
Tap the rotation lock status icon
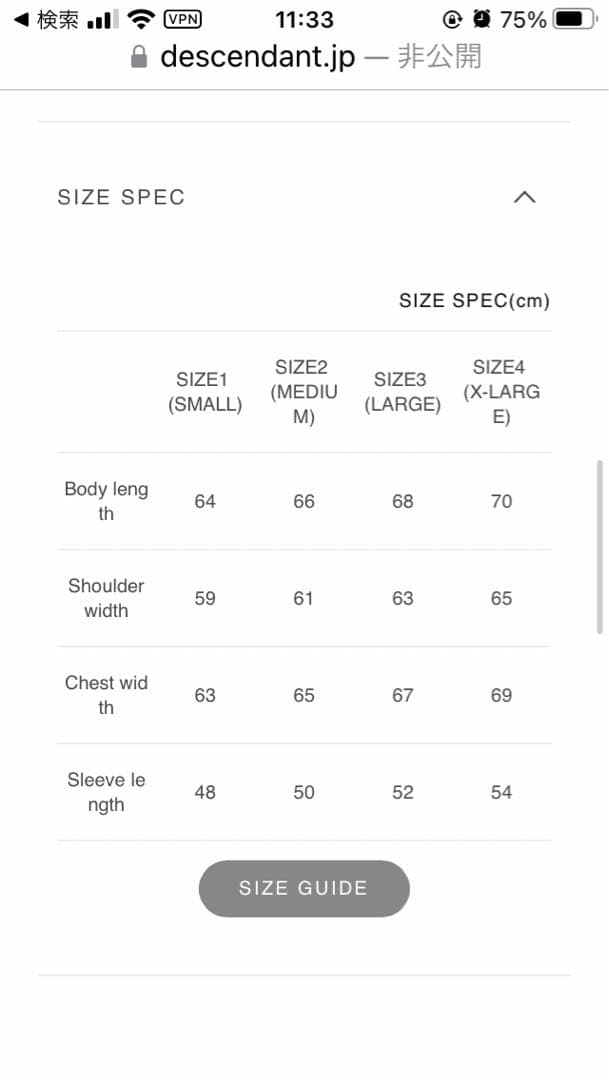[453, 19]
